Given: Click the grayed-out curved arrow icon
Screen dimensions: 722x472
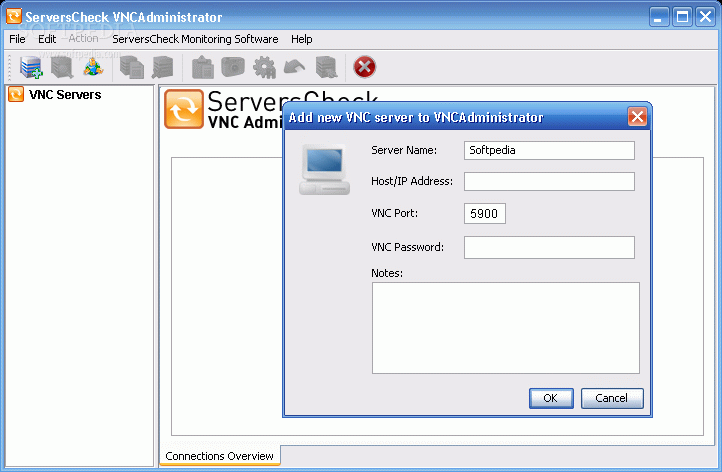Looking at the screenshot, I should pos(294,67).
